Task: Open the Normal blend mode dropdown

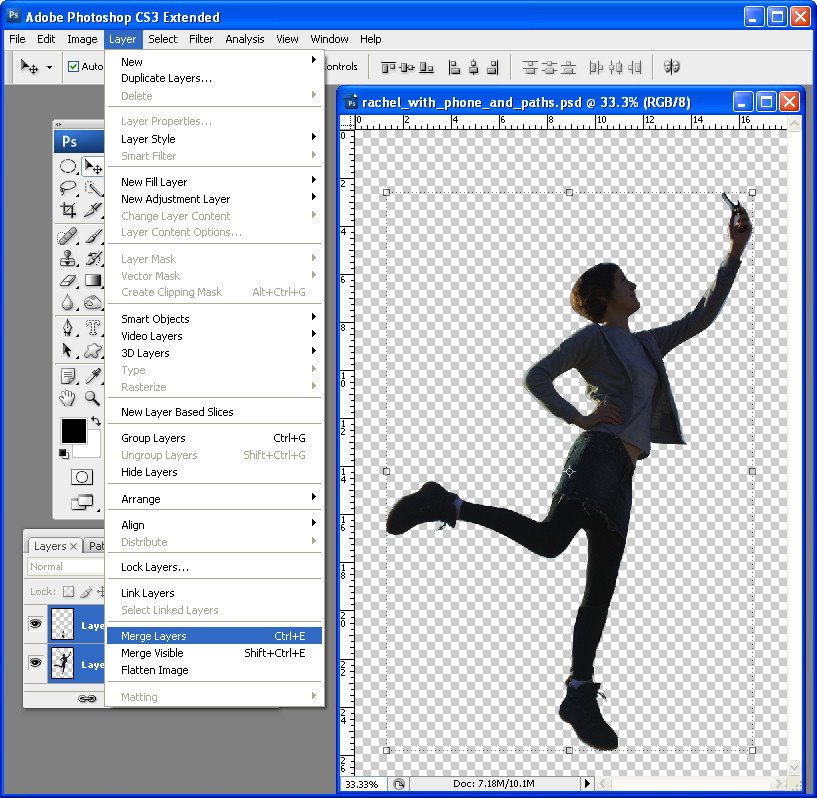Action: click(x=66, y=566)
